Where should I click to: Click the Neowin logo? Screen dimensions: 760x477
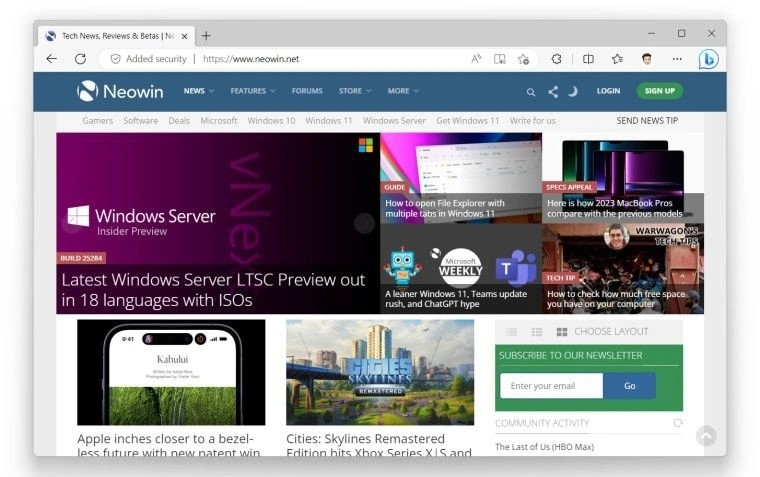120,91
